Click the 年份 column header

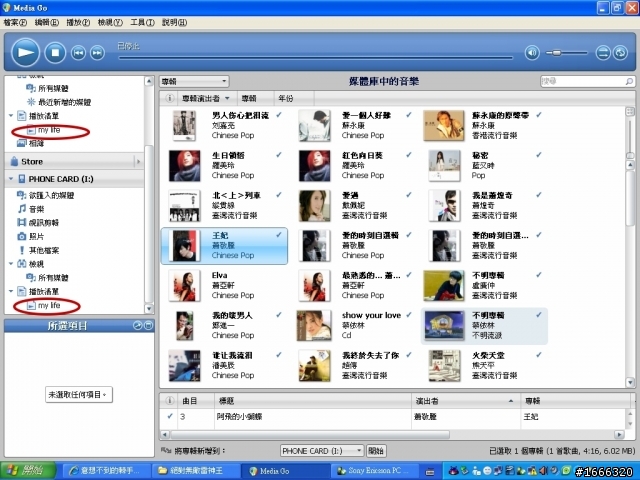[x=294, y=98]
